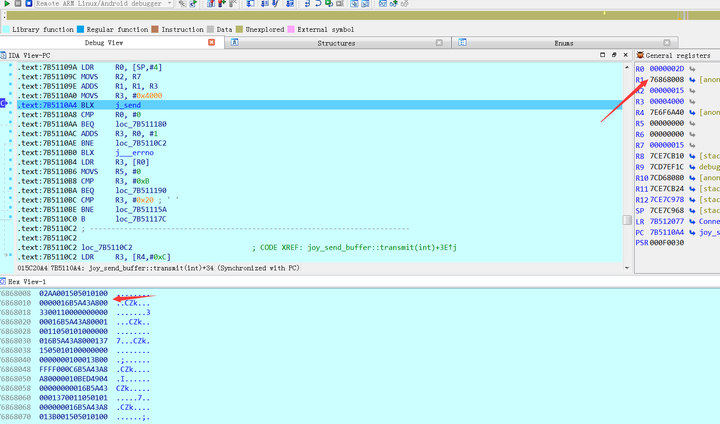Screen dimensions: 720x424
Task: Click the External symbol pink legend swatch
Action: pyautogui.click(x=291, y=29)
